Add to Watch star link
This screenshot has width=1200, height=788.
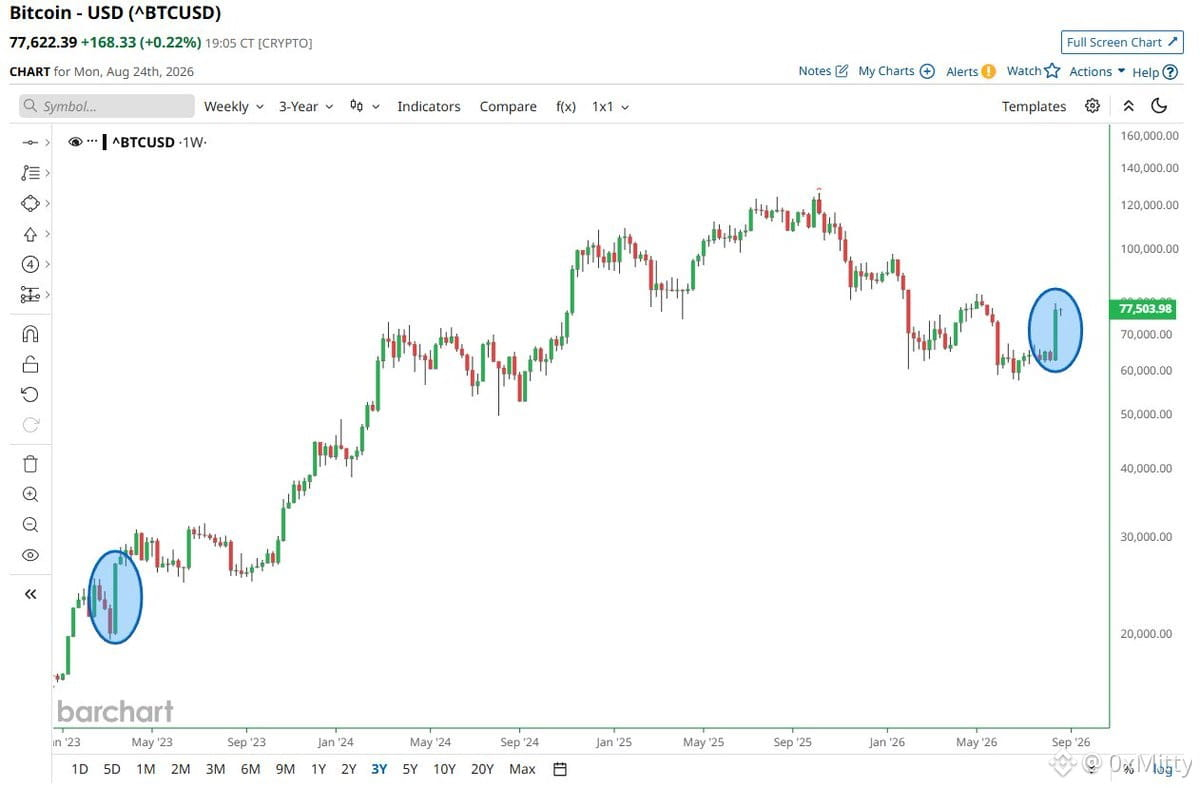coord(1033,71)
